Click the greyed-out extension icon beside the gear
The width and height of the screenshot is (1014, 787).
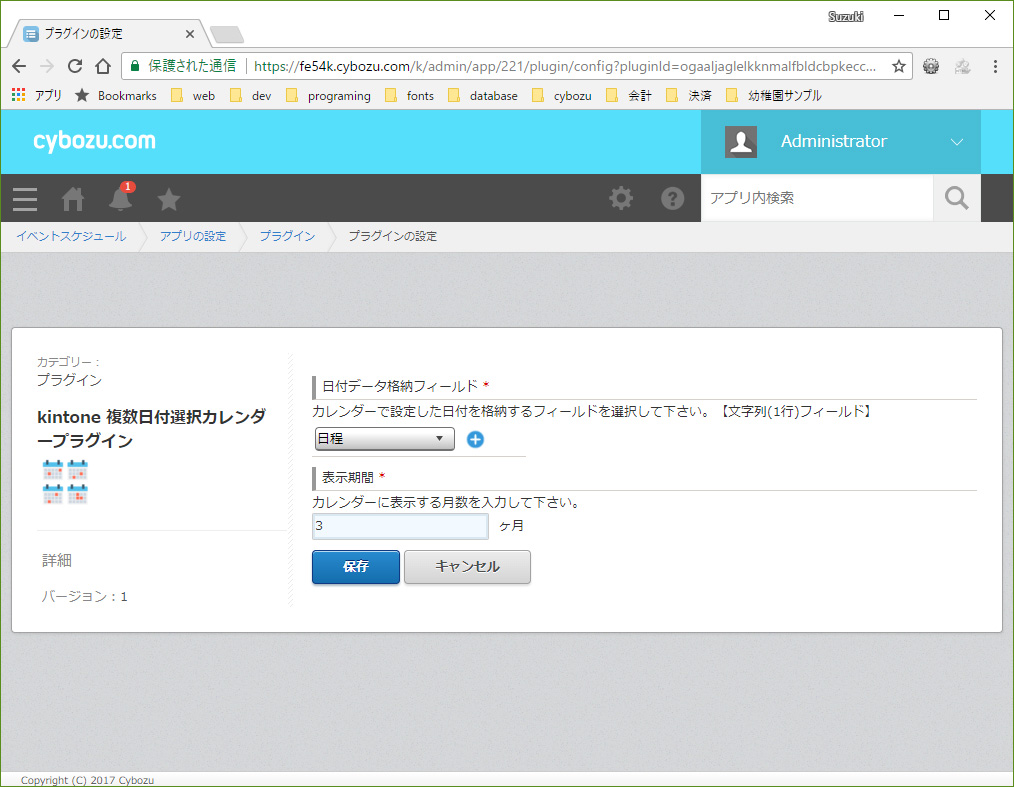coord(963,66)
